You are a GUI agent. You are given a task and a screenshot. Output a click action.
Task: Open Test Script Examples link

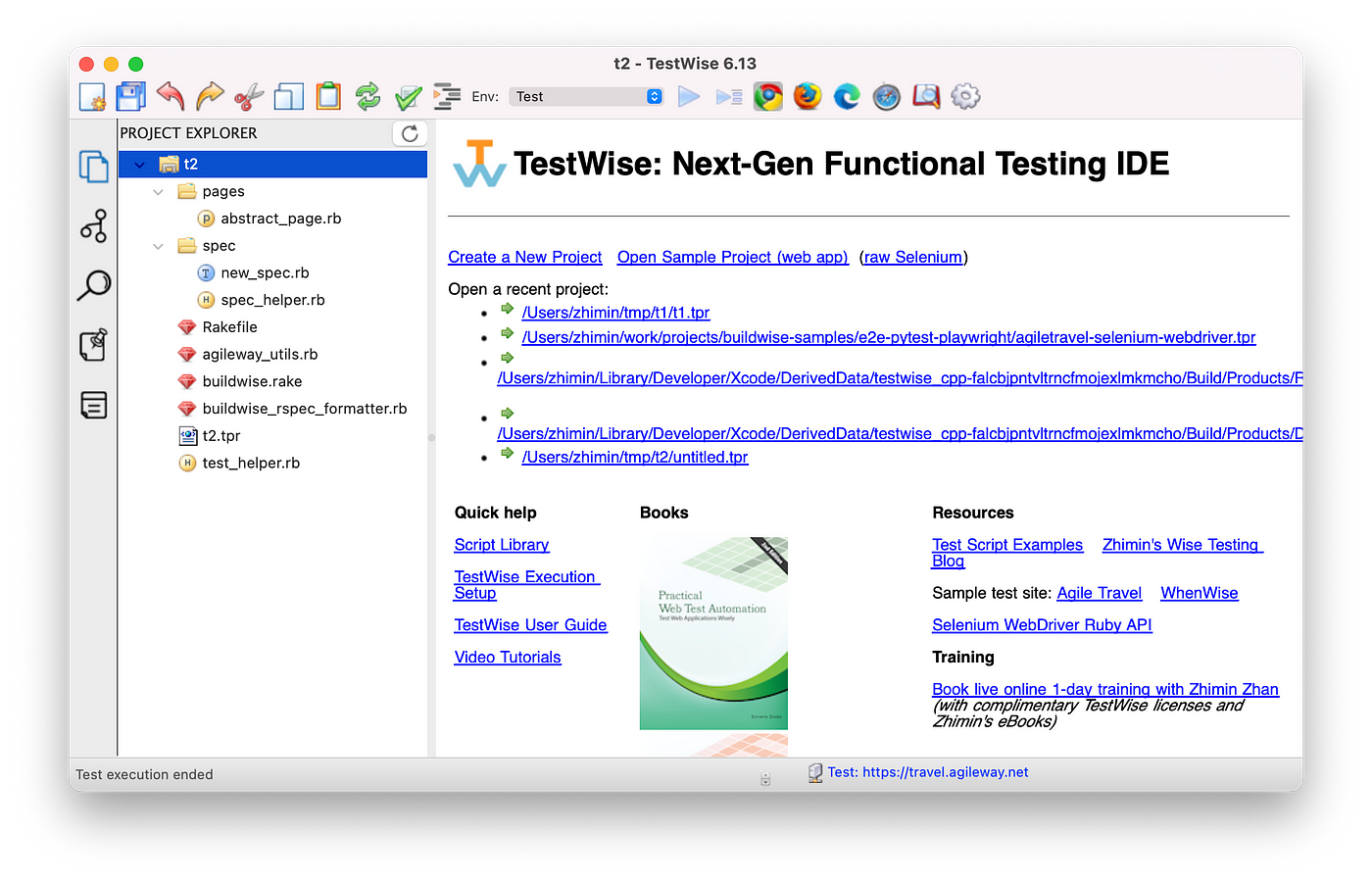click(x=1007, y=545)
